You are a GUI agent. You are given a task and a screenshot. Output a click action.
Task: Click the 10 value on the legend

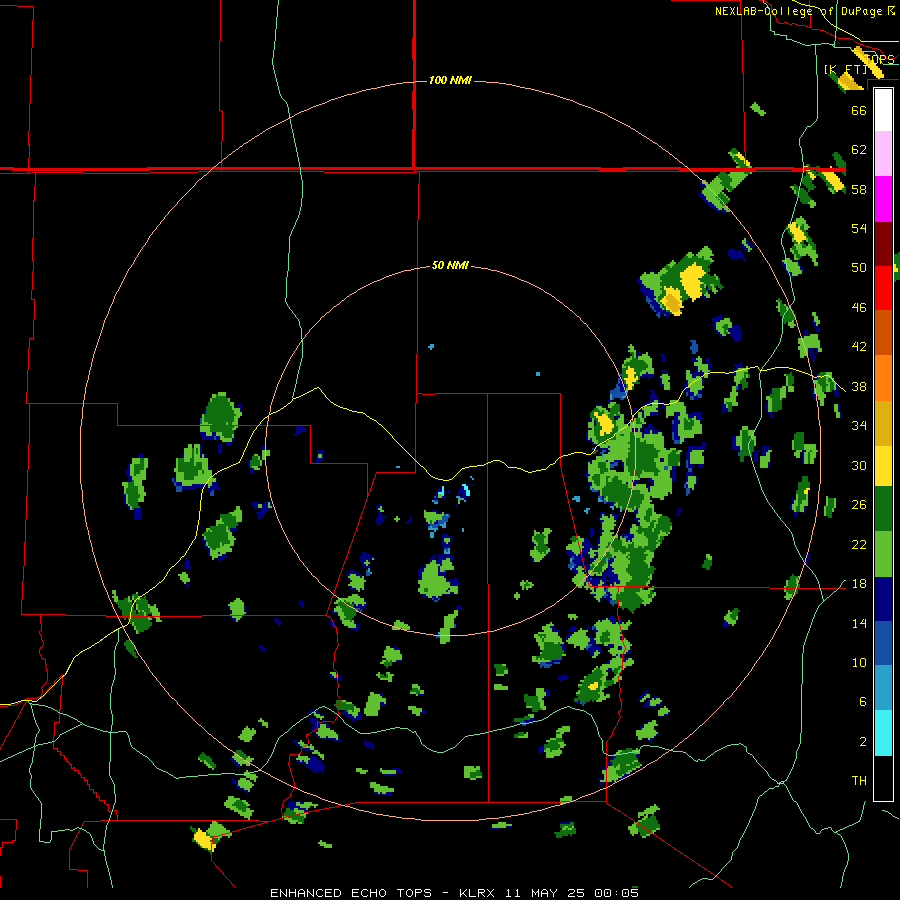tap(859, 662)
